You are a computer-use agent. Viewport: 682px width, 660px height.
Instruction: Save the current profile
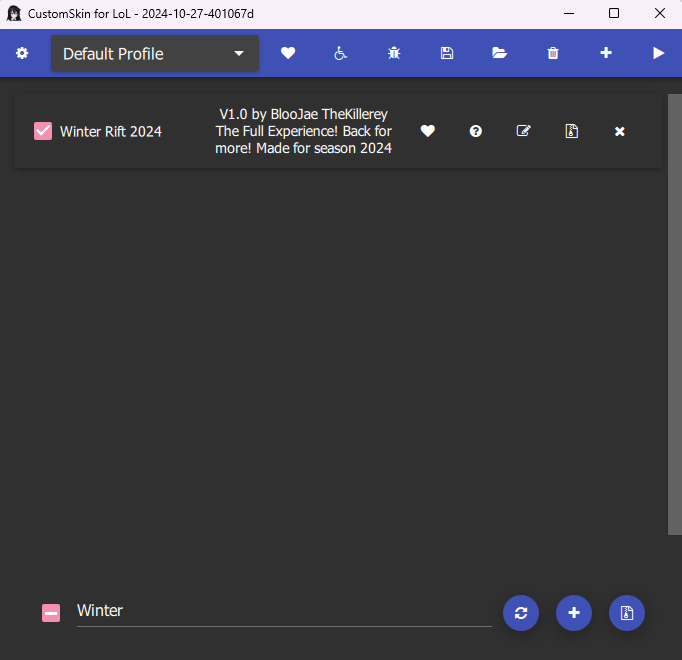447,53
